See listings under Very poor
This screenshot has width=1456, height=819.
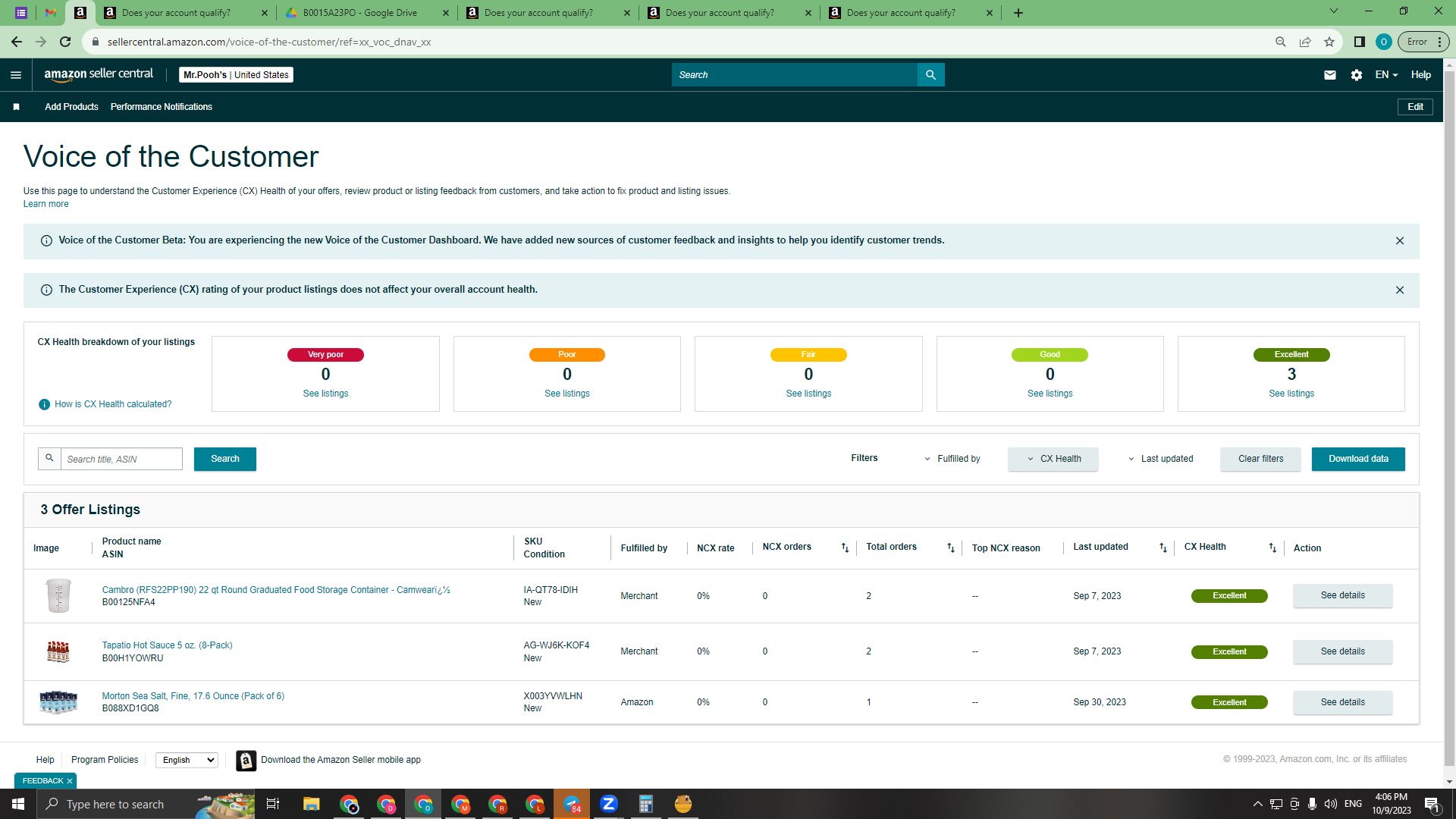(x=325, y=394)
